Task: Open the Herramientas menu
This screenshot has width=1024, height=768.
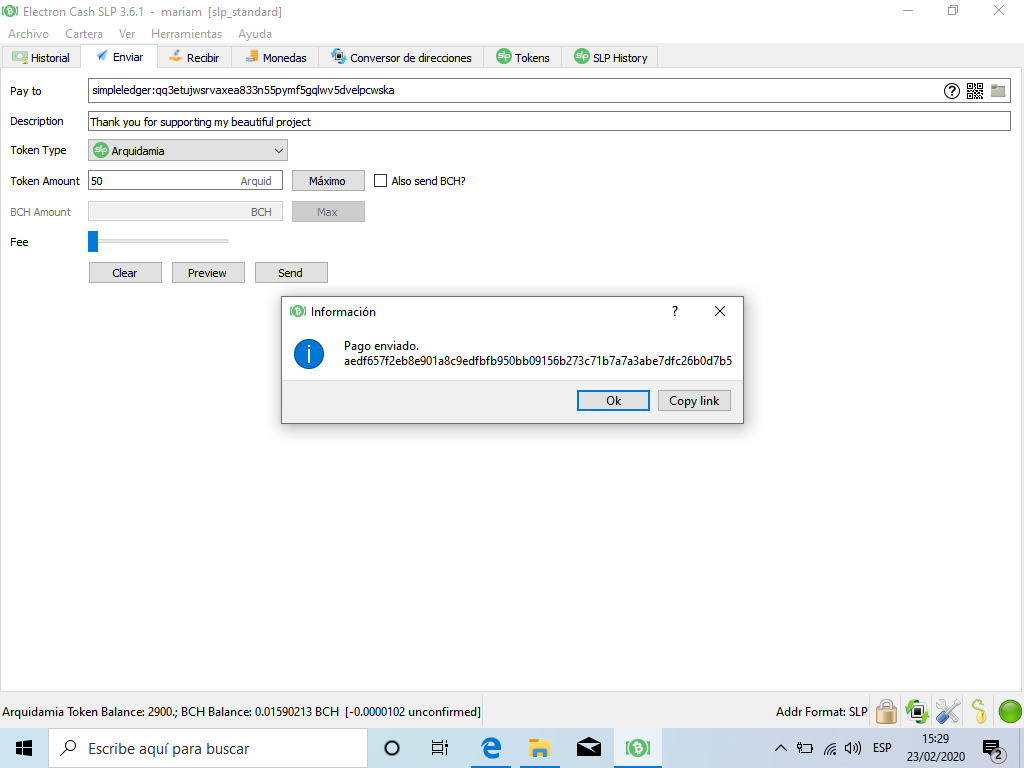Action: pyautogui.click(x=186, y=33)
